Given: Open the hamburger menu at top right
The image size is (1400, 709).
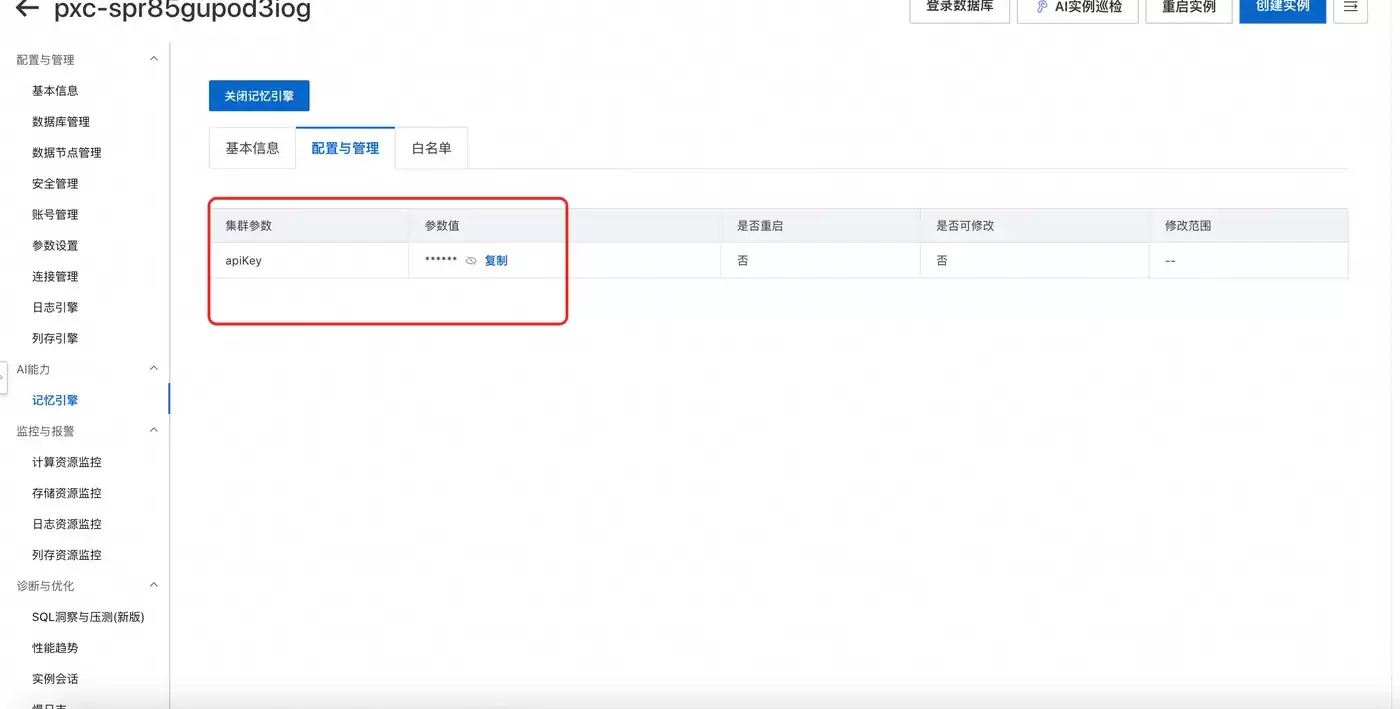Looking at the screenshot, I should click(x=1350, y=8).
